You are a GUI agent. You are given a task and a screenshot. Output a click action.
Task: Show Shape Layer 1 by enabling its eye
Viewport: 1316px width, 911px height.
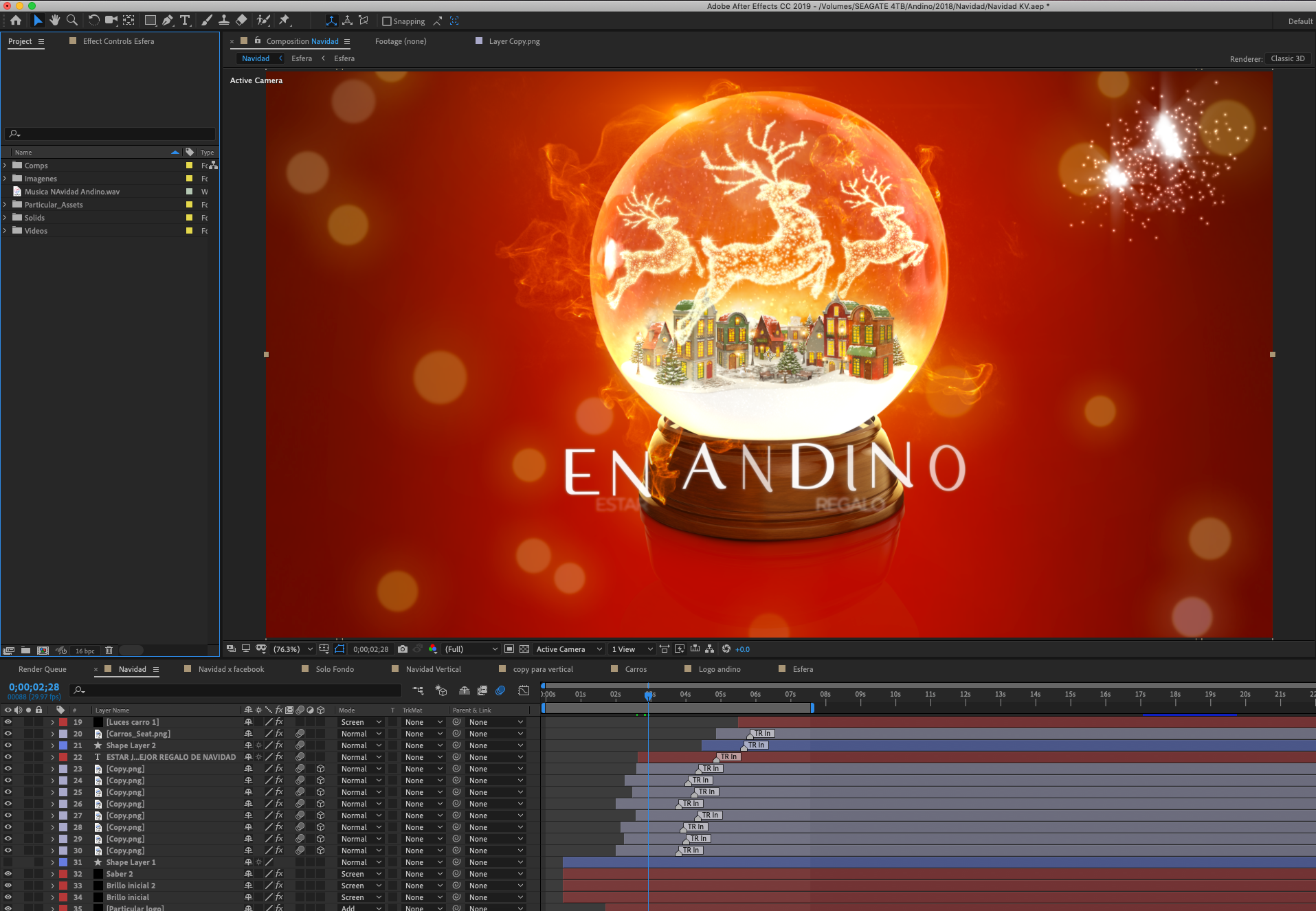coord(8,862)
